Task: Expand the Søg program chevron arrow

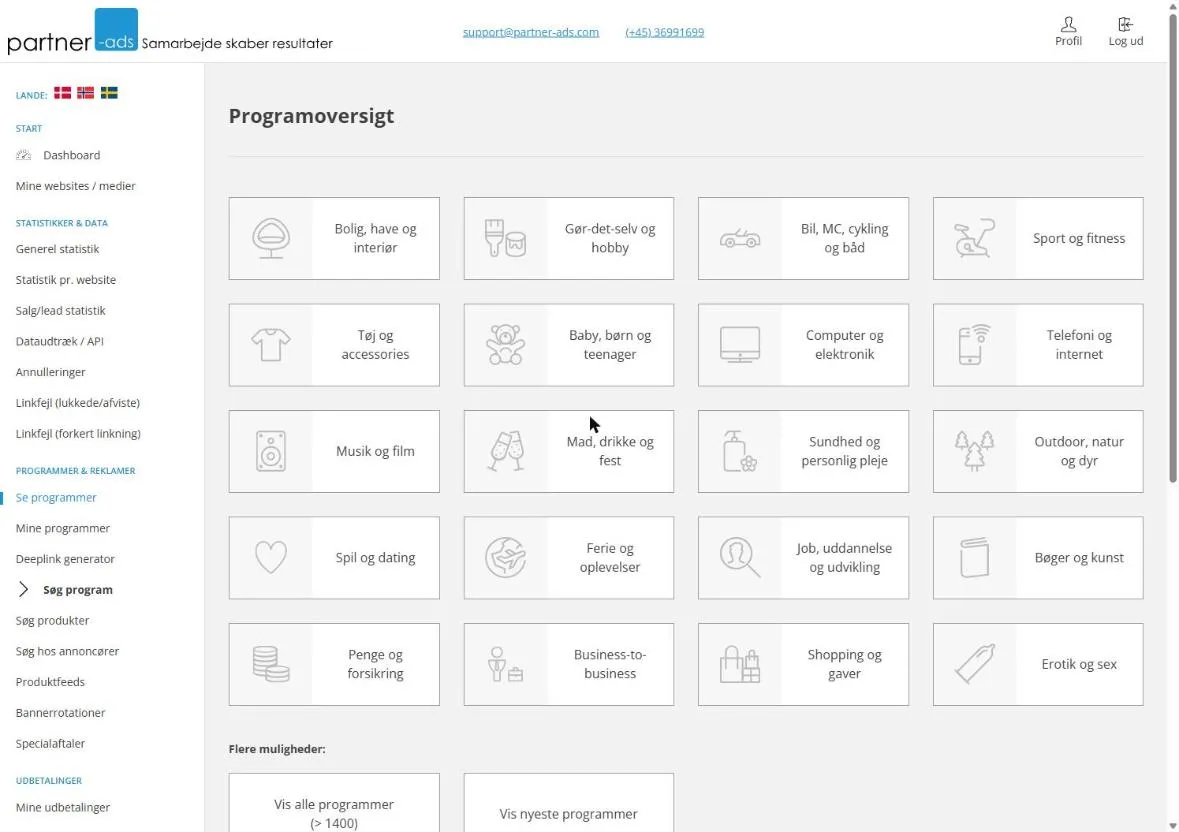Action: 23,589
